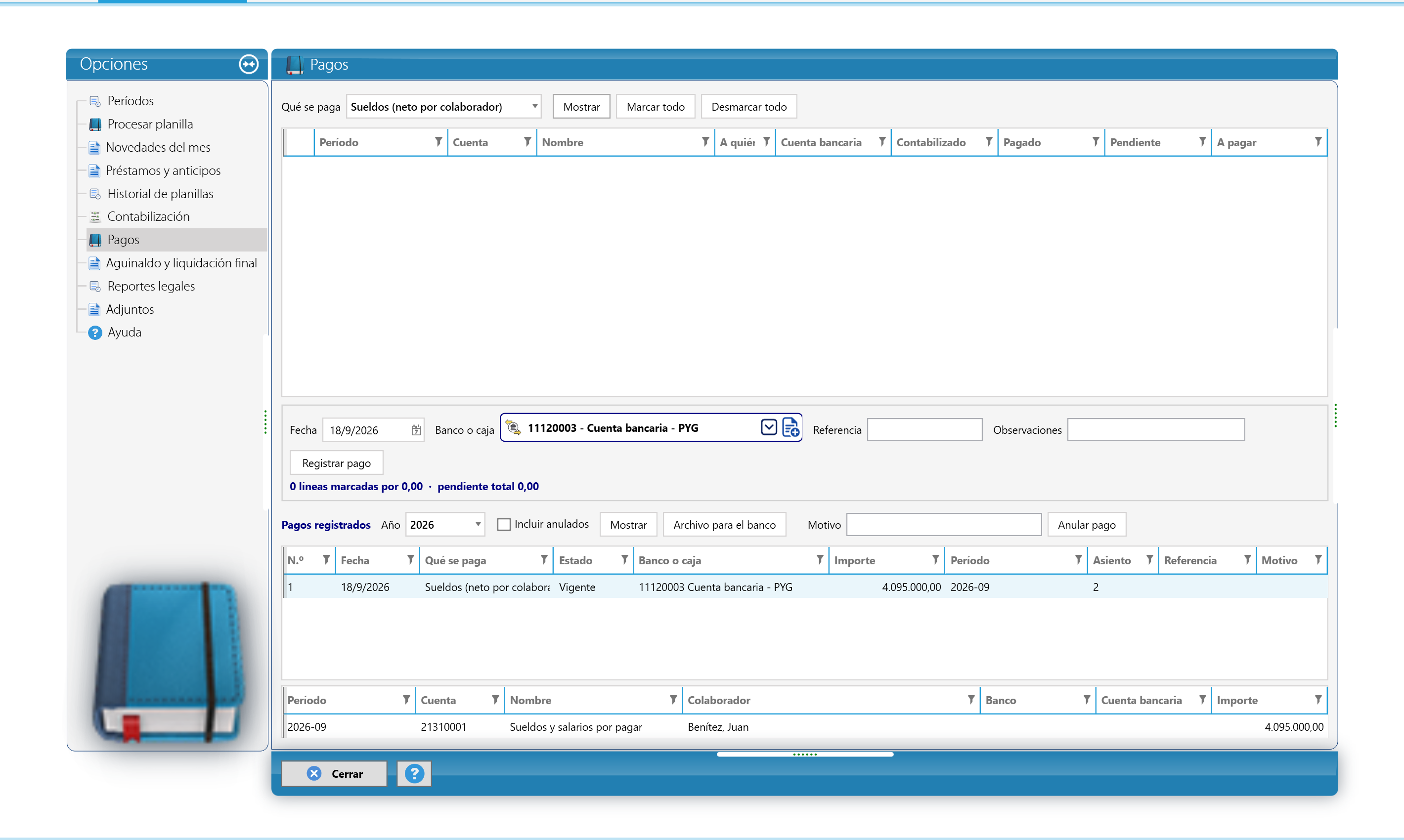Screen dimensions: 1404x840
Task: Click filter icon on A pagar column
Action: point(1318,141)
